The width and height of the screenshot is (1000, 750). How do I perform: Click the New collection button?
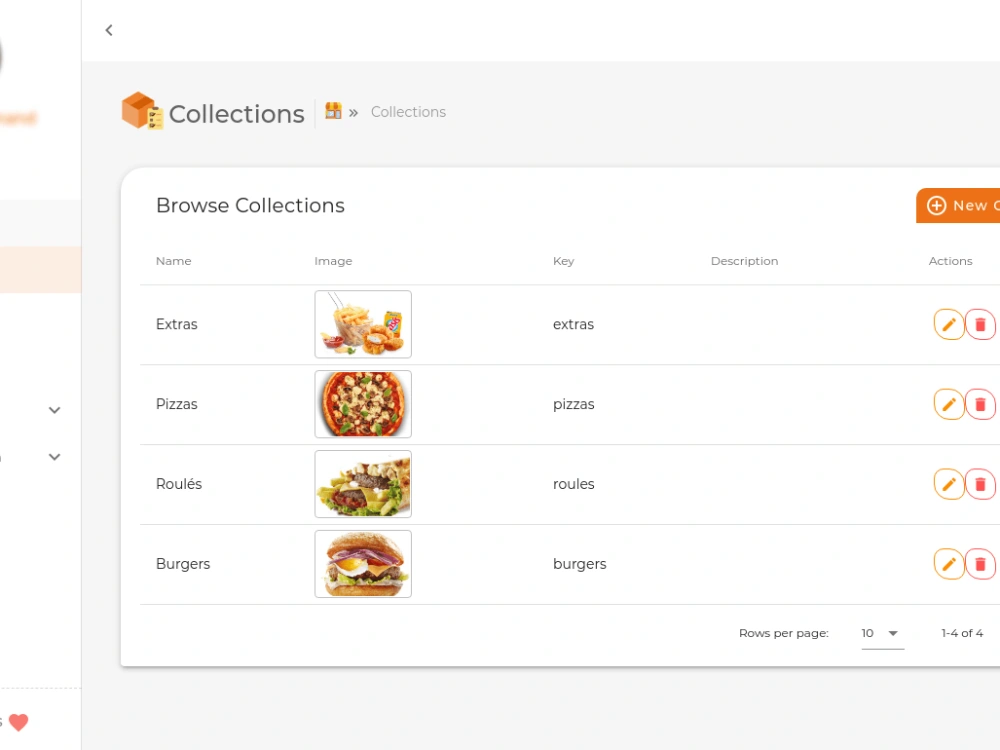pyautogui.click(x=958, y=205)
